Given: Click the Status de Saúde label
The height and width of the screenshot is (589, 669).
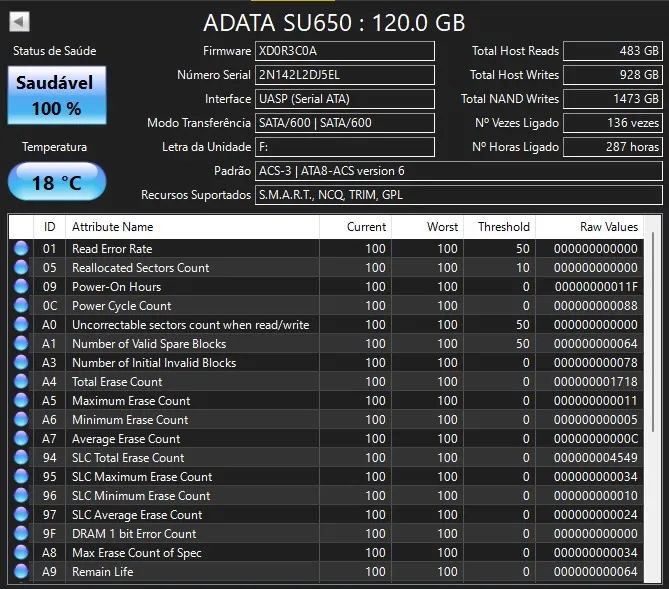Looking at the screenshot, I should (x=55, y=51).
